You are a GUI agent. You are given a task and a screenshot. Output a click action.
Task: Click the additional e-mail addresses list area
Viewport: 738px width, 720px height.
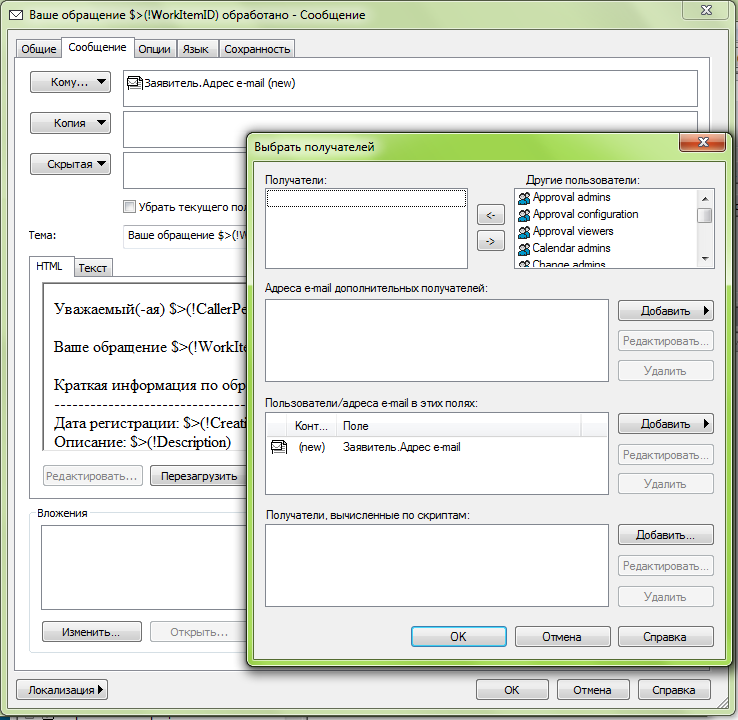tap(437, 341)
